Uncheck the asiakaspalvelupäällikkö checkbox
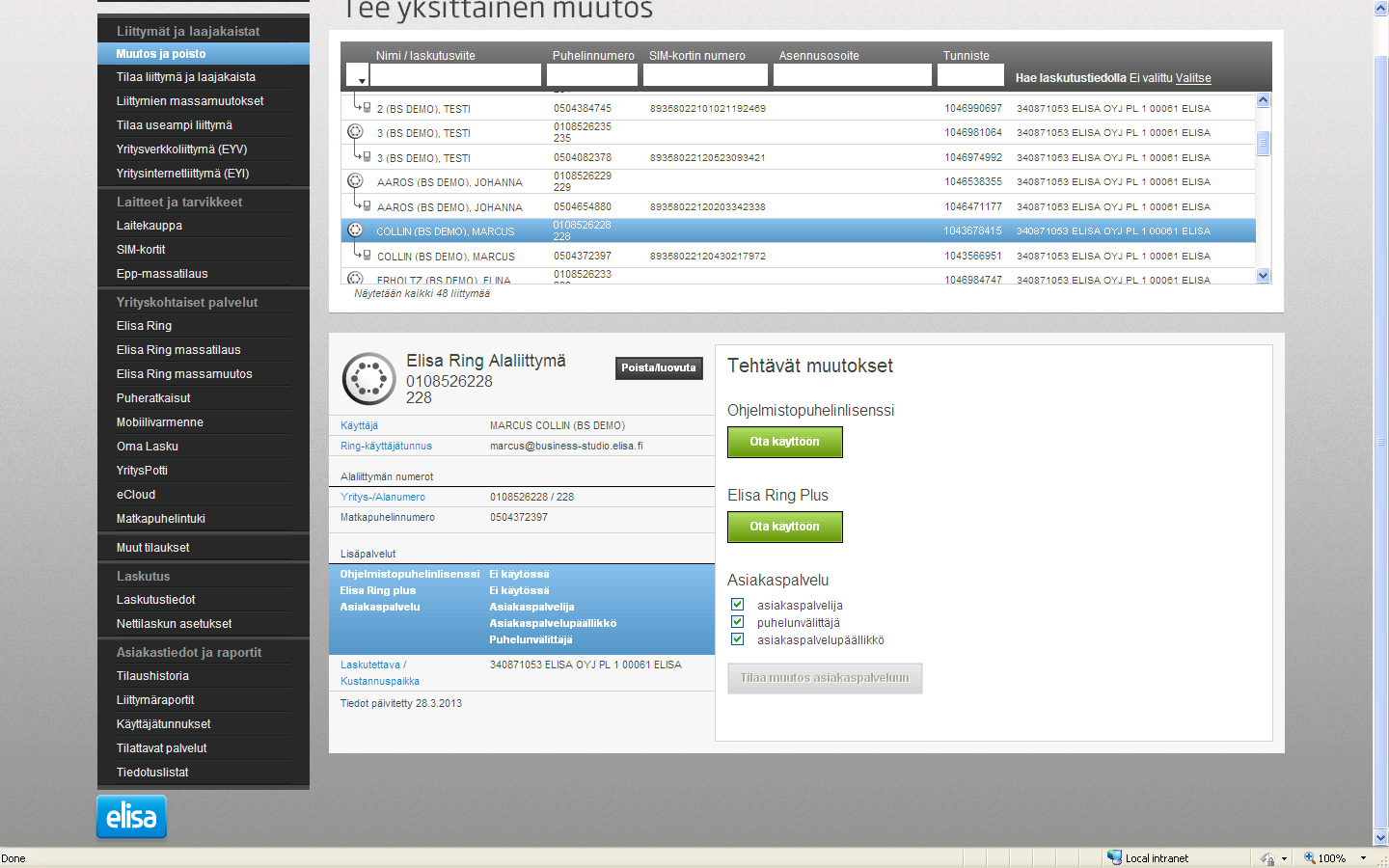 [737, 639]
